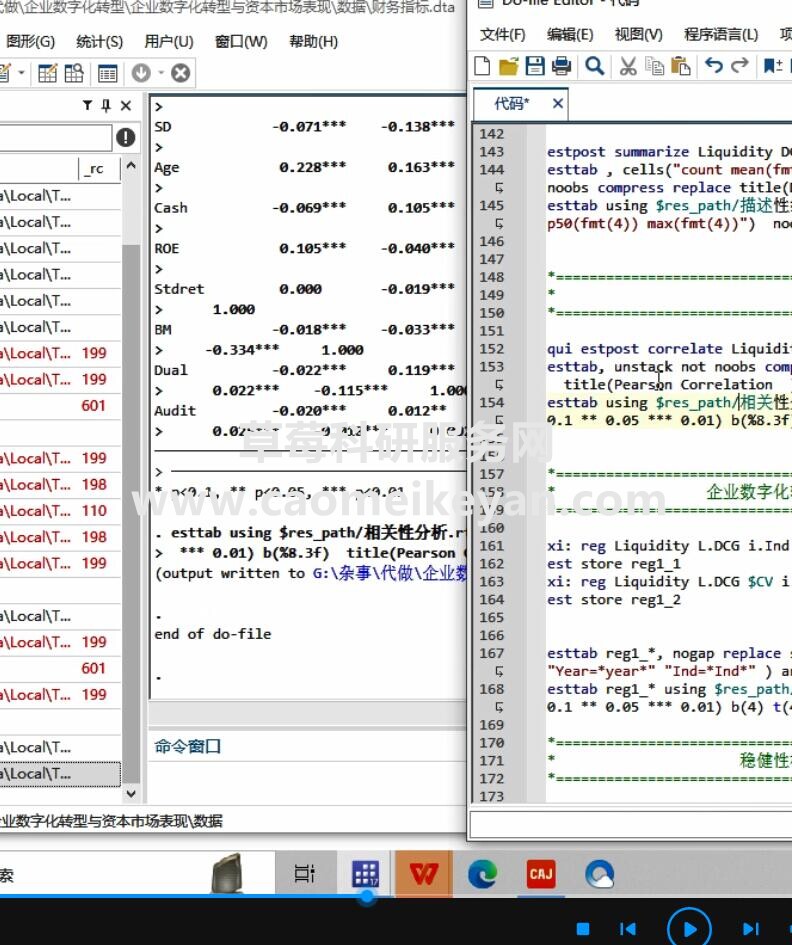Skip to next video
Screen dimensions: 792x945
pos(750,929)
